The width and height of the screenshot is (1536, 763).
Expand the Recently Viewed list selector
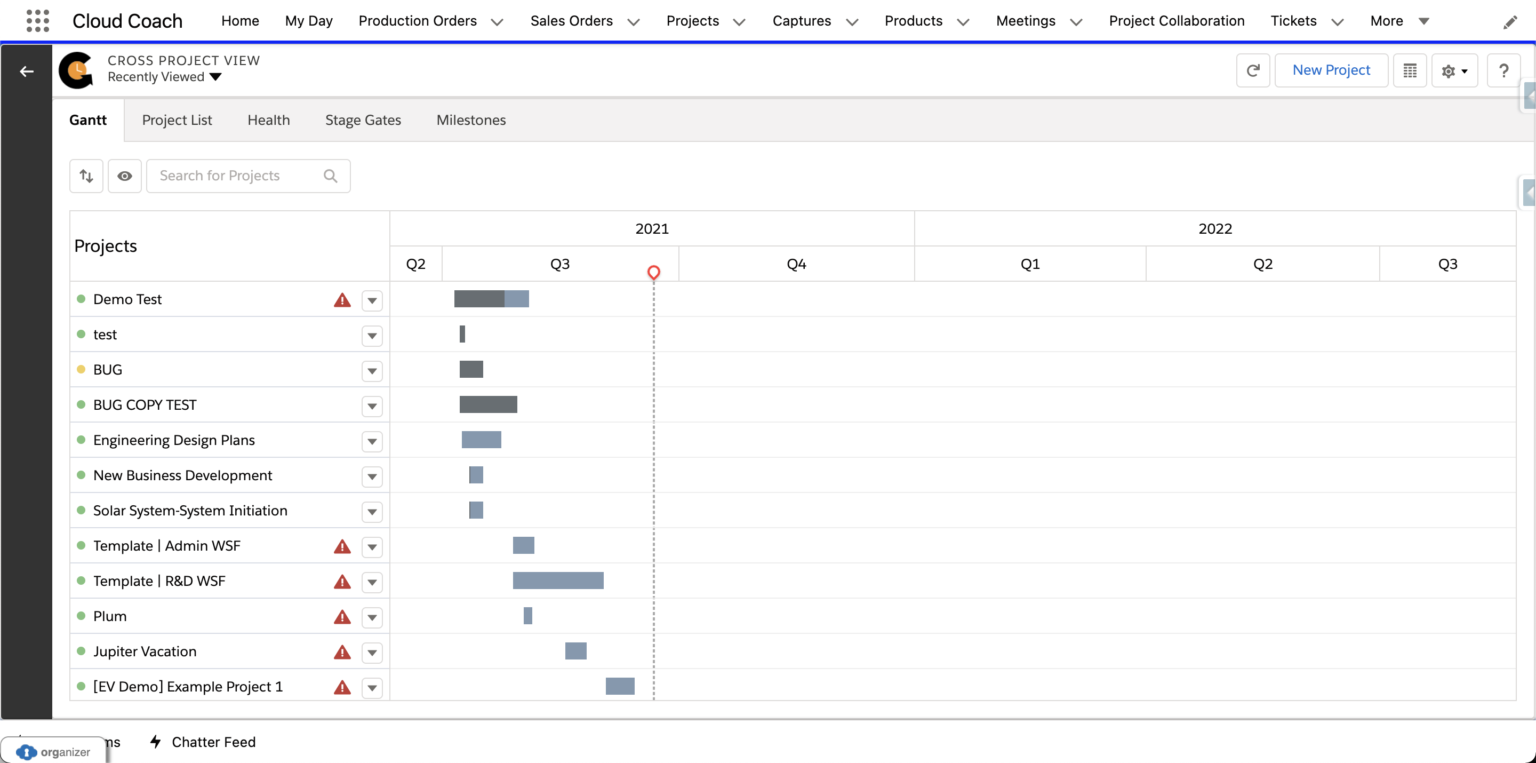(218, 76)
